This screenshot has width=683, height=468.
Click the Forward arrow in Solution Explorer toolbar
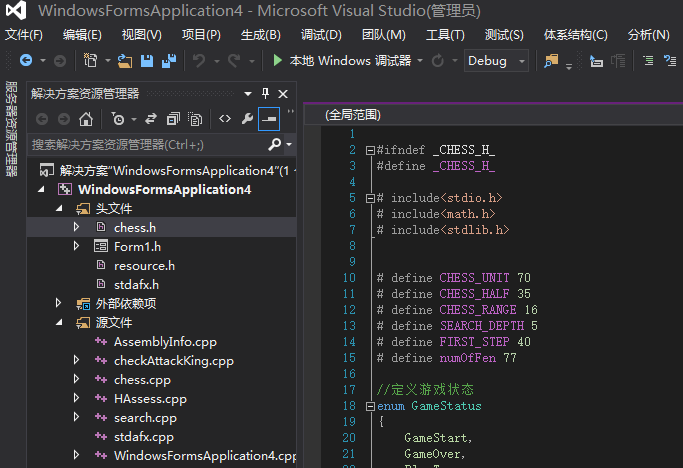(x=64, y=119)
